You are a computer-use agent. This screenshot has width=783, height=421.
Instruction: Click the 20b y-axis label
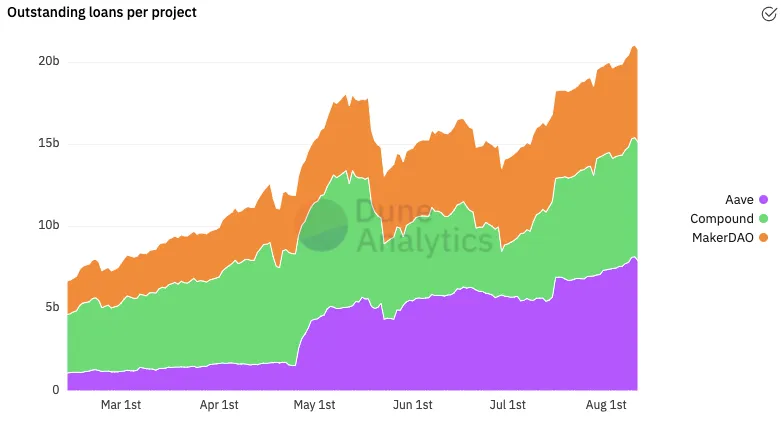[49, 61]
